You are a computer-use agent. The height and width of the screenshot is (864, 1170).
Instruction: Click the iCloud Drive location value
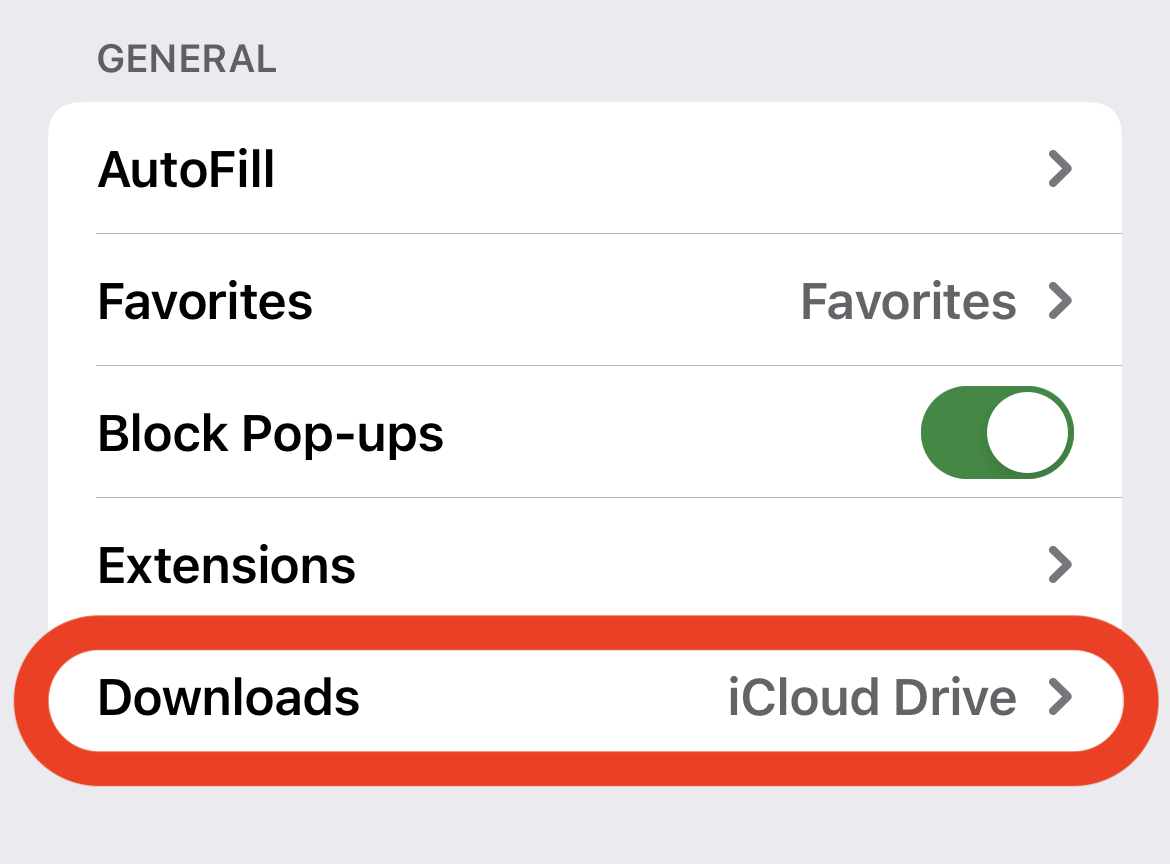pos(871,697)
